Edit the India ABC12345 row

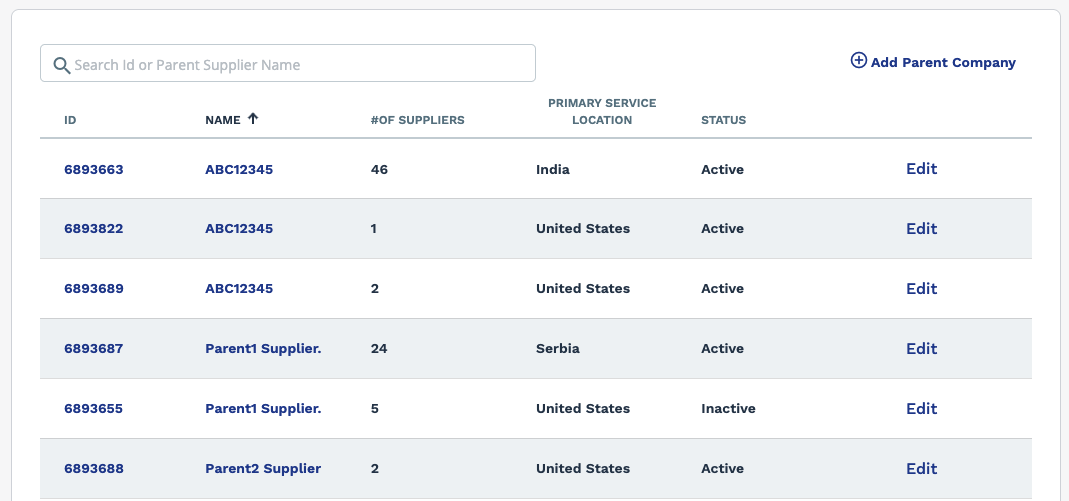click(922, 169)
